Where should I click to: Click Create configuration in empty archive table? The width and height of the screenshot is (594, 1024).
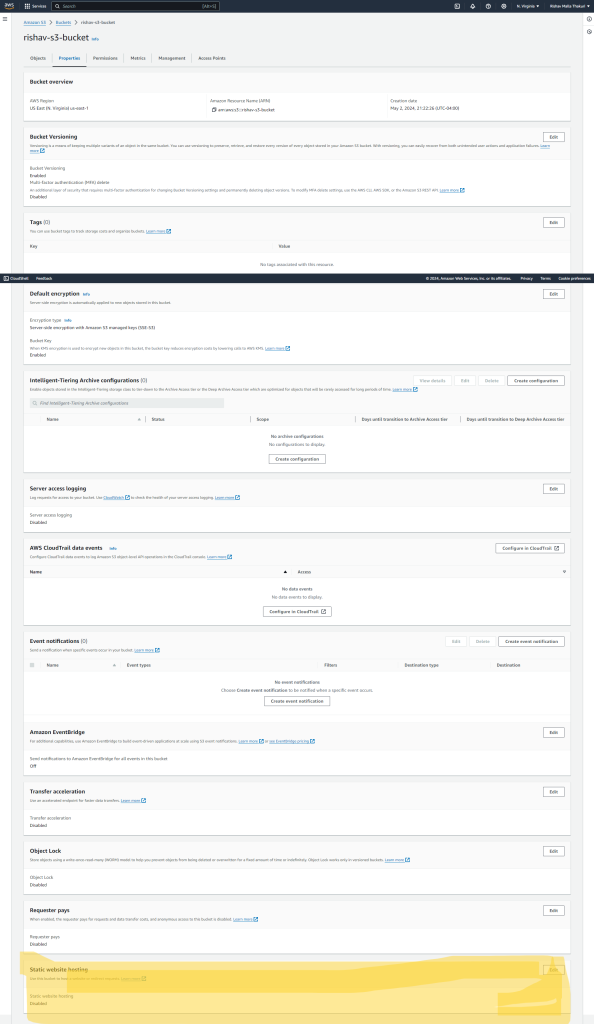point(297,459)
